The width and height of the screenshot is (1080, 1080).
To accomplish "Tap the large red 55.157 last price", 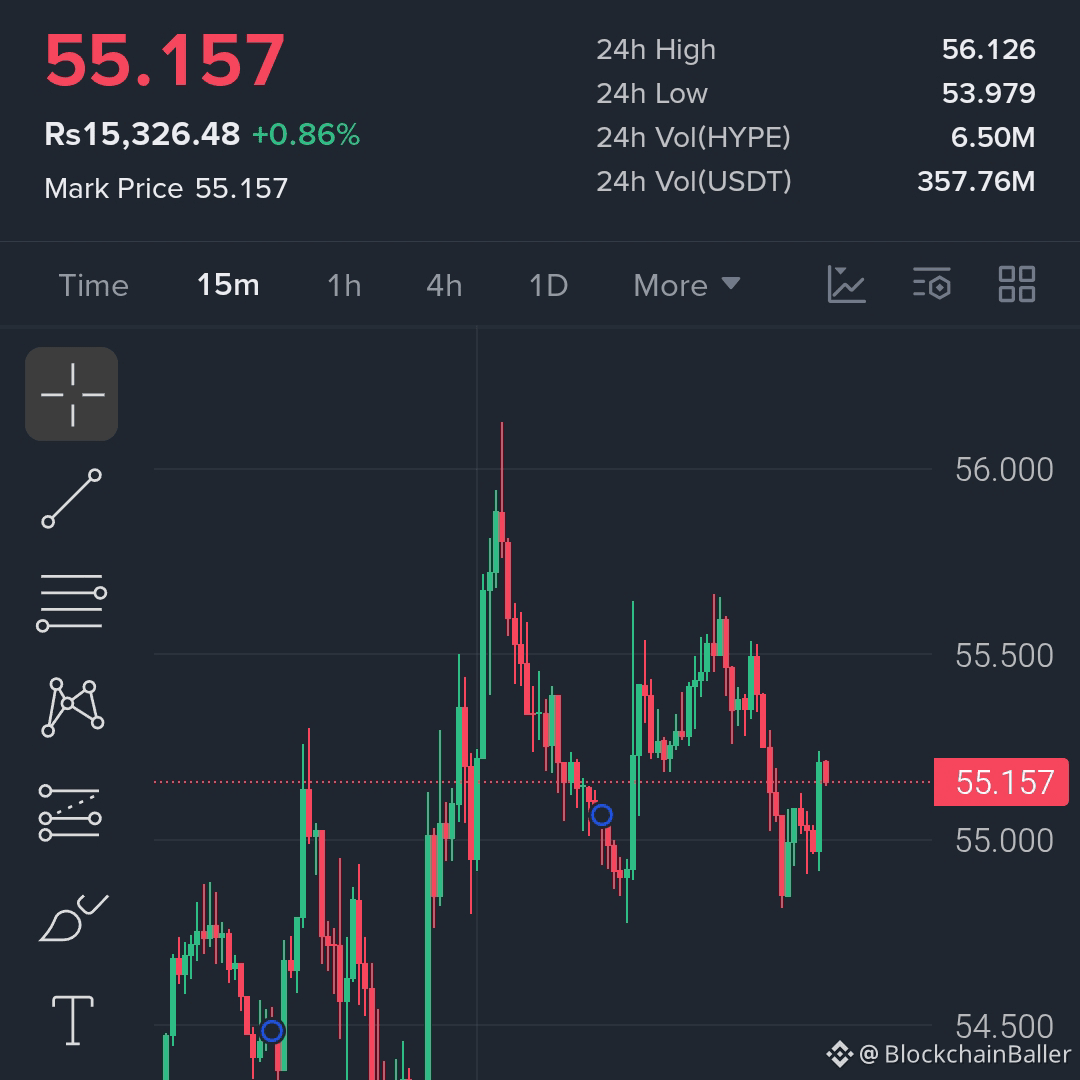I will pos(165,61).
